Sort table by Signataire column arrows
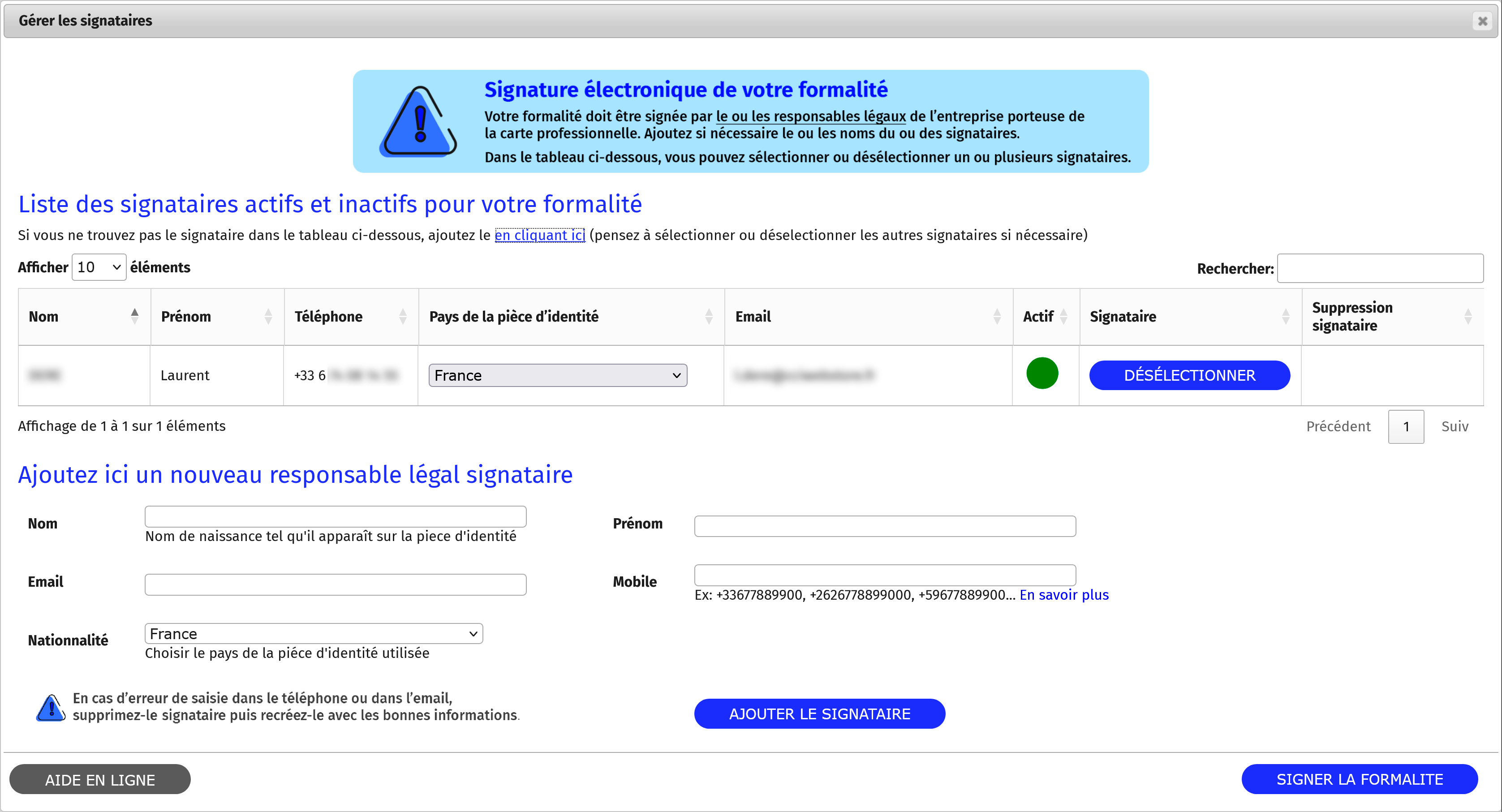This screenshot has width=1502, height=812. coord(1285,317)
